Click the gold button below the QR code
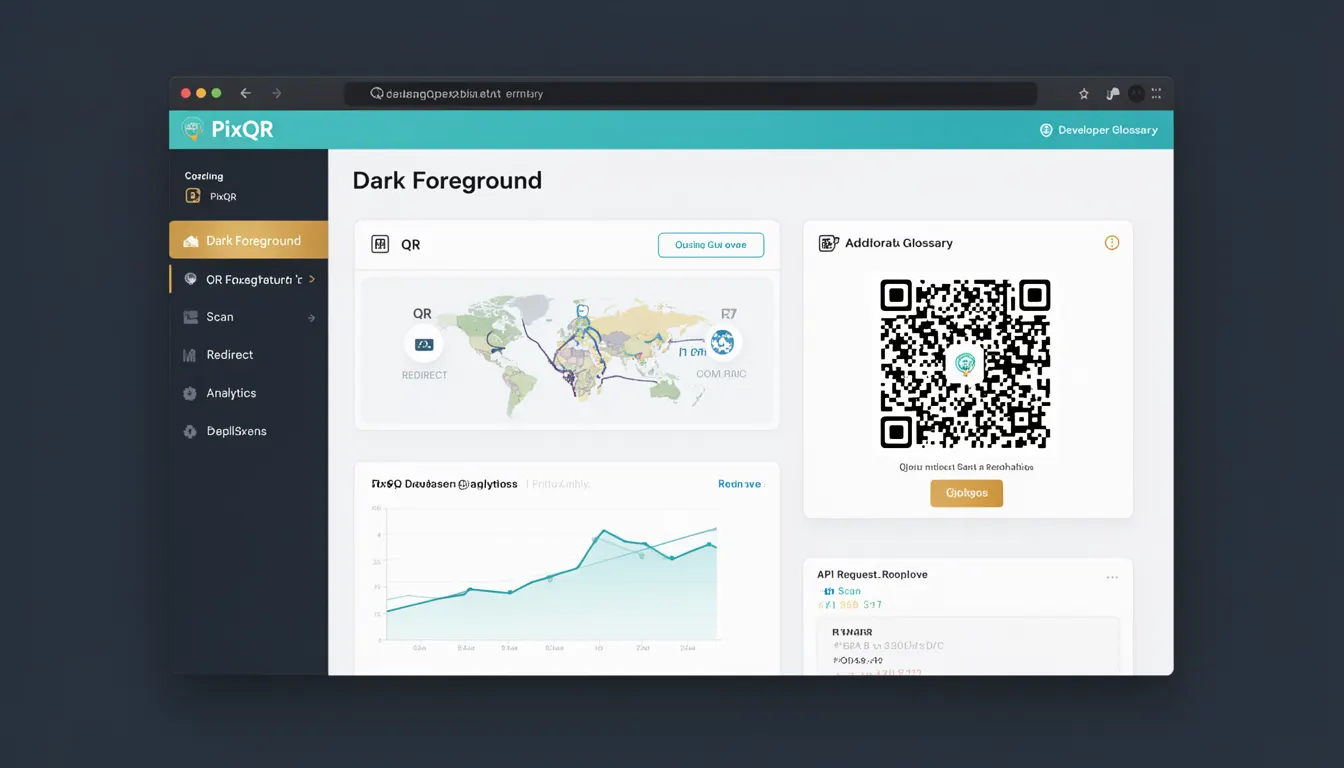Viewport: 1344px width, 768px height. pos(966,493)
